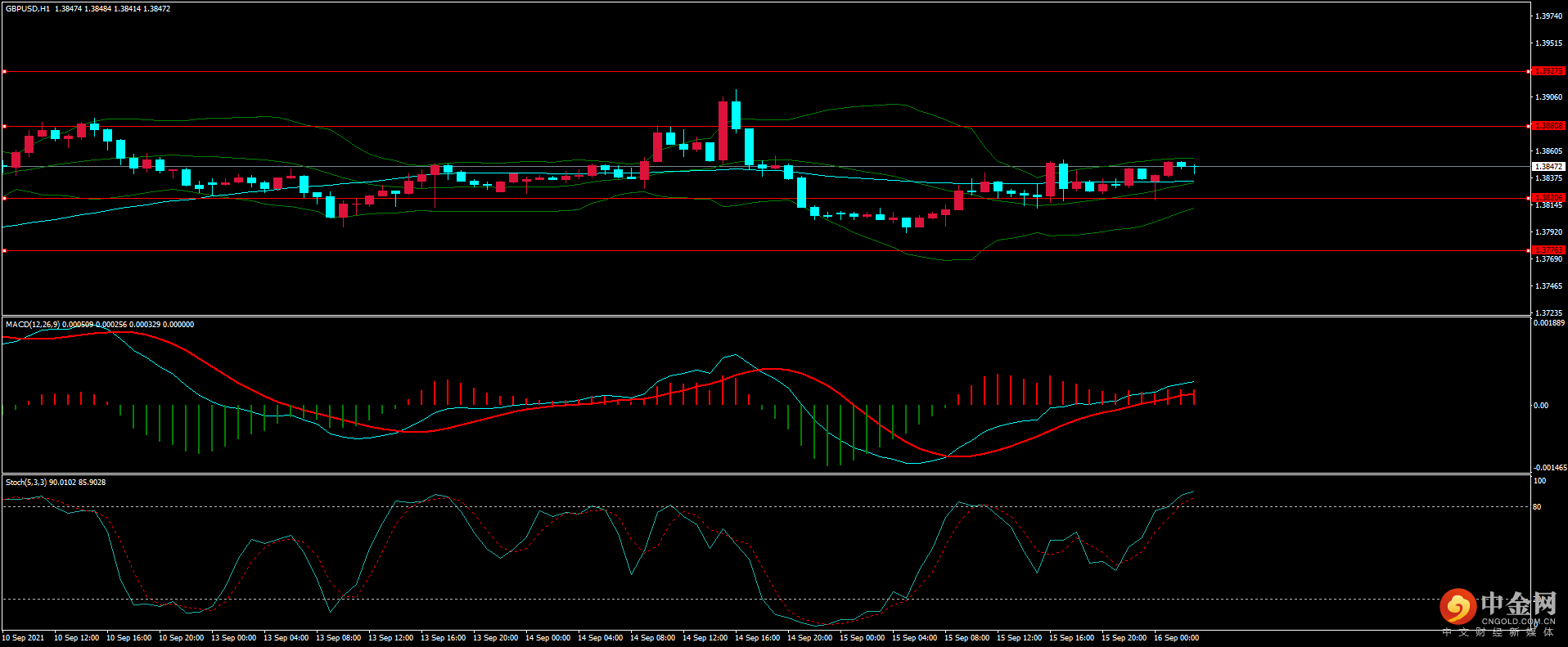Screen dimensions: 1568x647
Task: Click the CNGOLD swirl logo icon
Action: (x=1458, y=607)
